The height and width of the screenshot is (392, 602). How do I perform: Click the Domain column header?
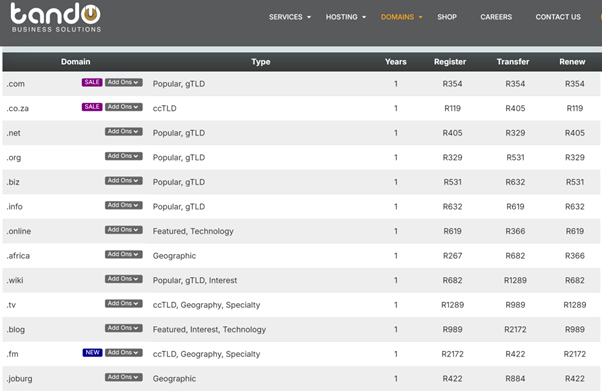point(76,62)
